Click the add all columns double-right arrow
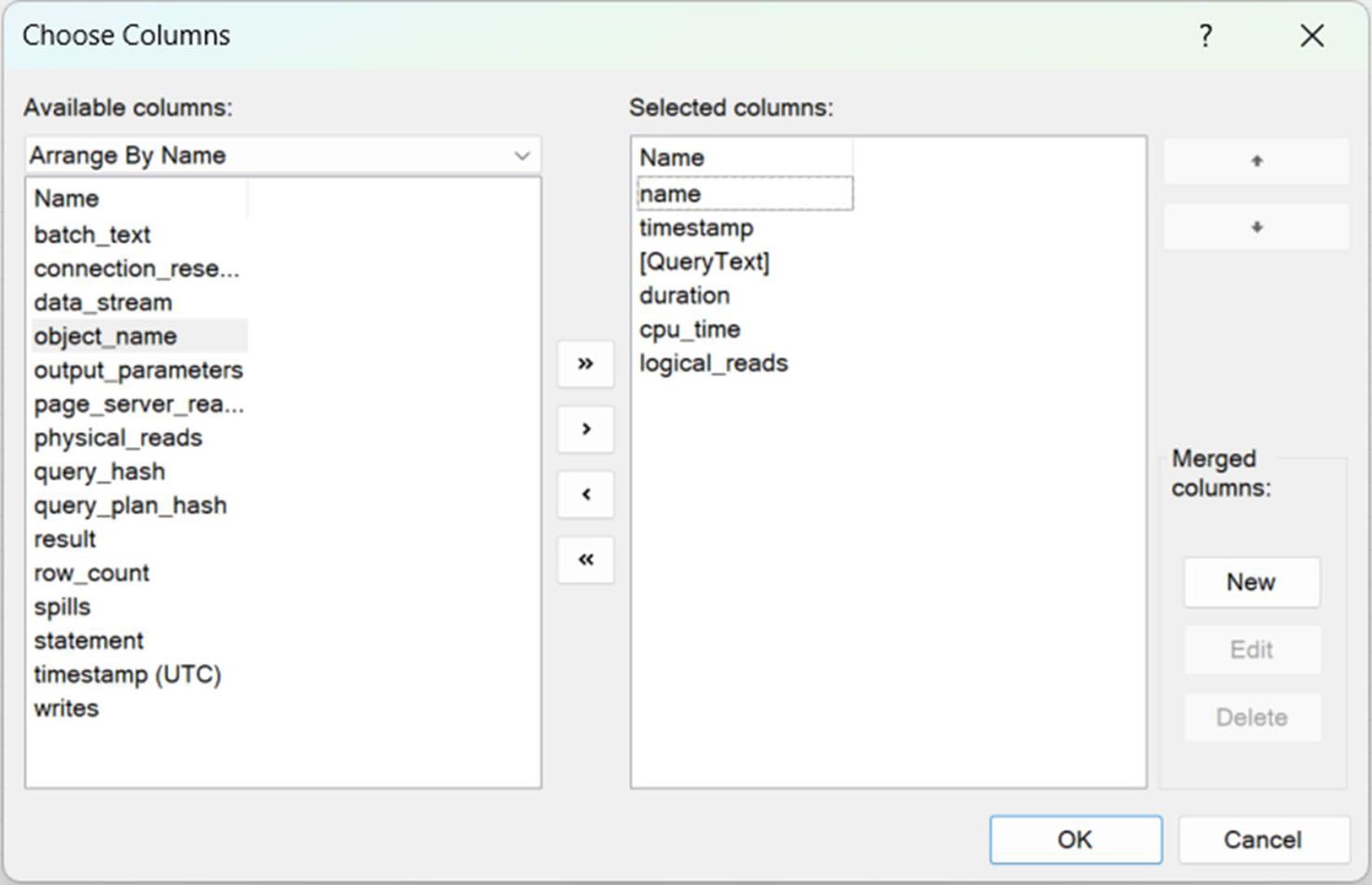This screenshot has height=885, width=1372. [586, 363]
